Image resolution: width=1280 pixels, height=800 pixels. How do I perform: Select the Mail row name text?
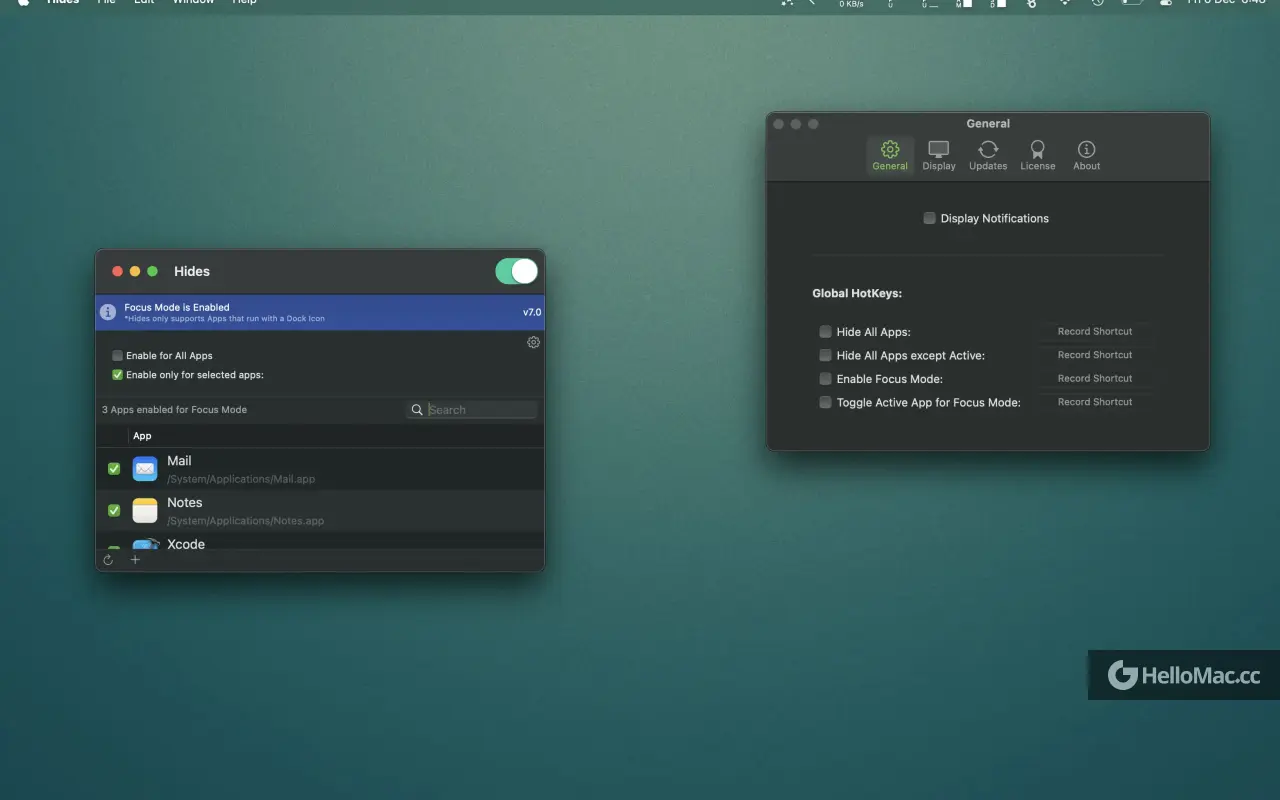pos(179,461)
